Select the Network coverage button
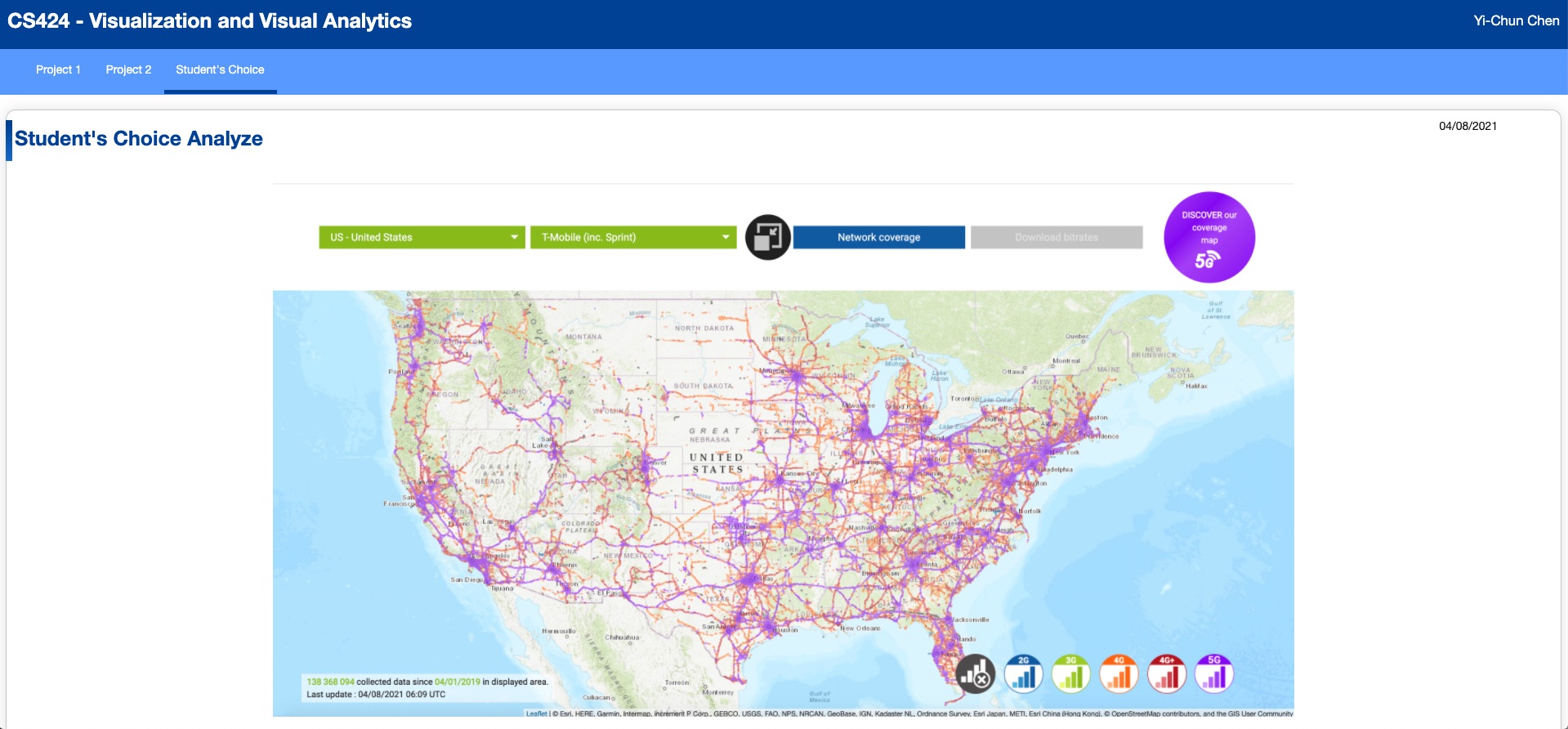Screen dimensions: 1568x729 pyautogui.click(x=879, y=237)
